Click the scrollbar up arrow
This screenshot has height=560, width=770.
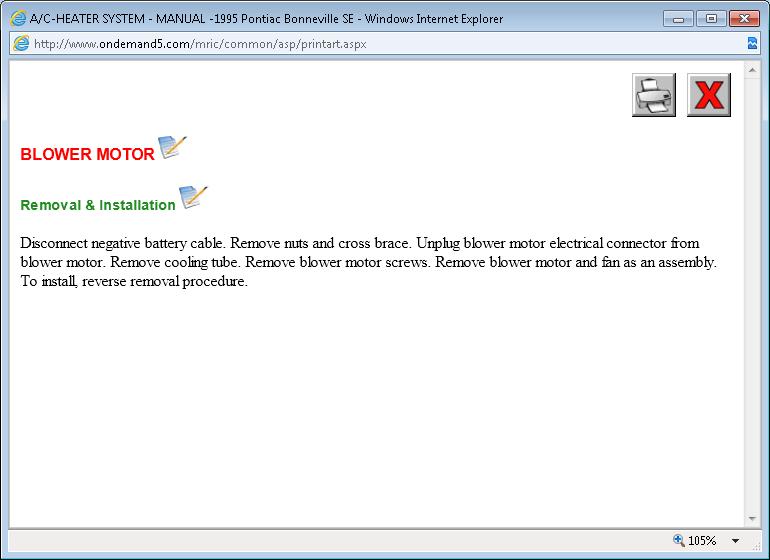coord(752,70)
